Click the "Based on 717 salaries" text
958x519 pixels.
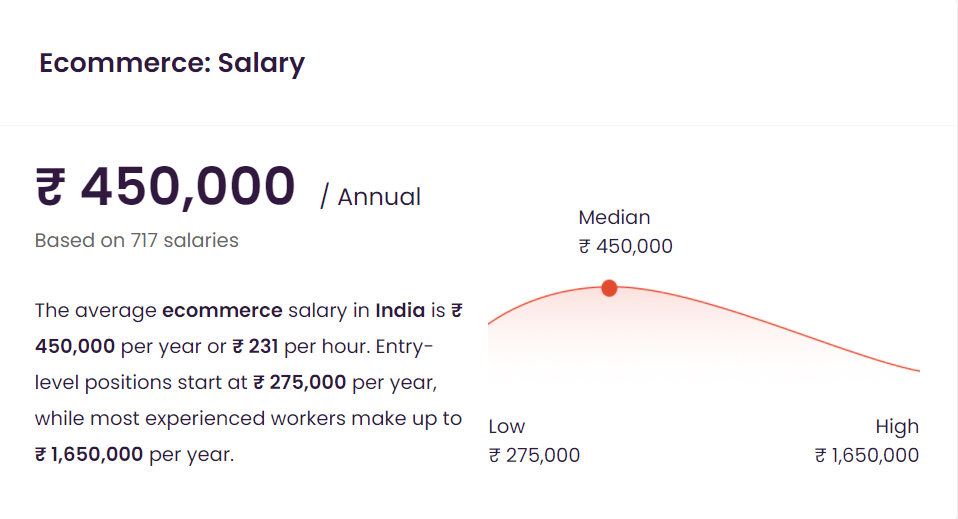tap(137, 240)
